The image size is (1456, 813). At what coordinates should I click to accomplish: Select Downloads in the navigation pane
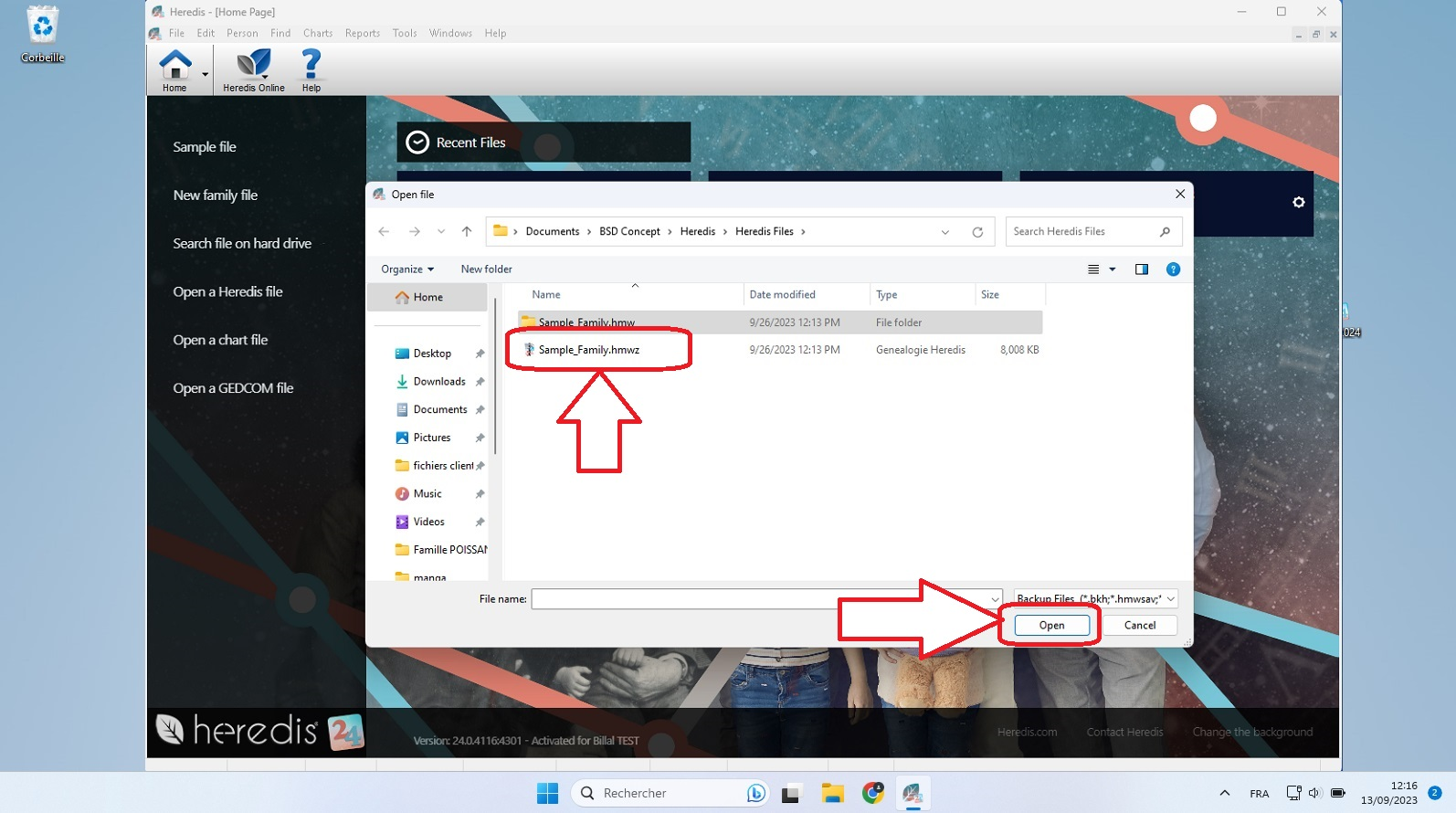click(438, 382)
